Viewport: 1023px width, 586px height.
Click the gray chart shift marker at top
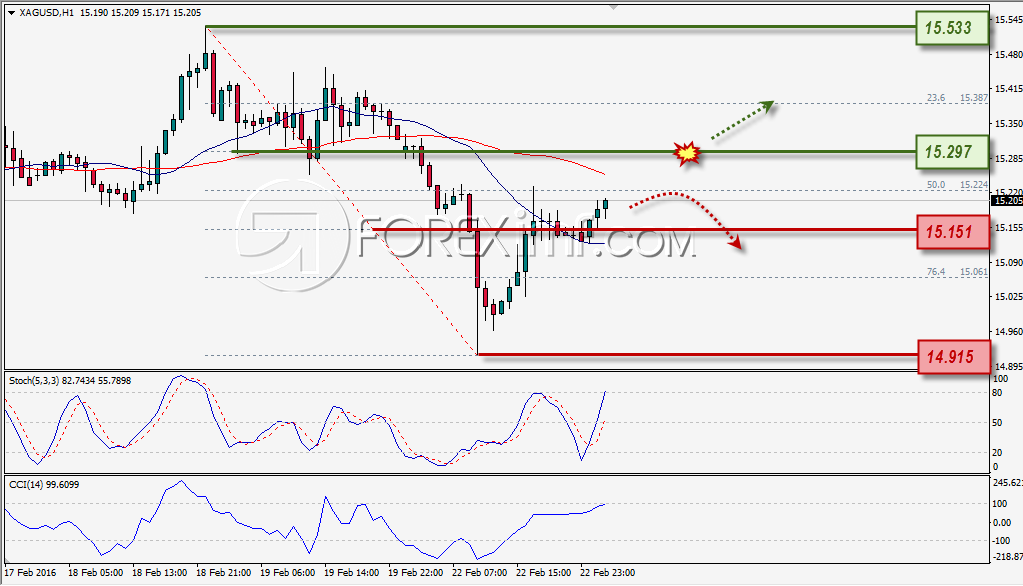pos(613,7)
